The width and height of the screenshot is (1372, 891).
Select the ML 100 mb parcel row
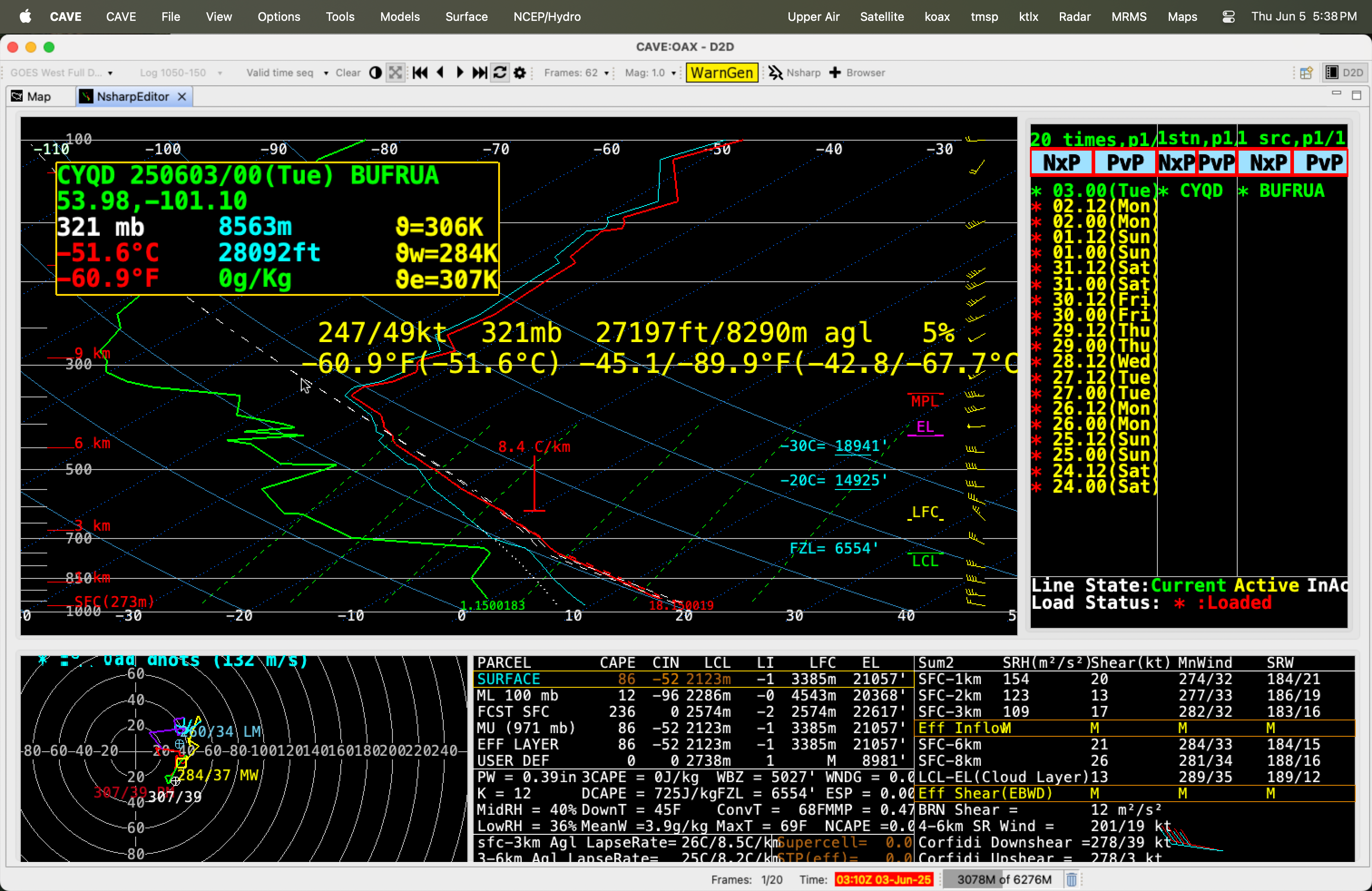click(694, 695)
